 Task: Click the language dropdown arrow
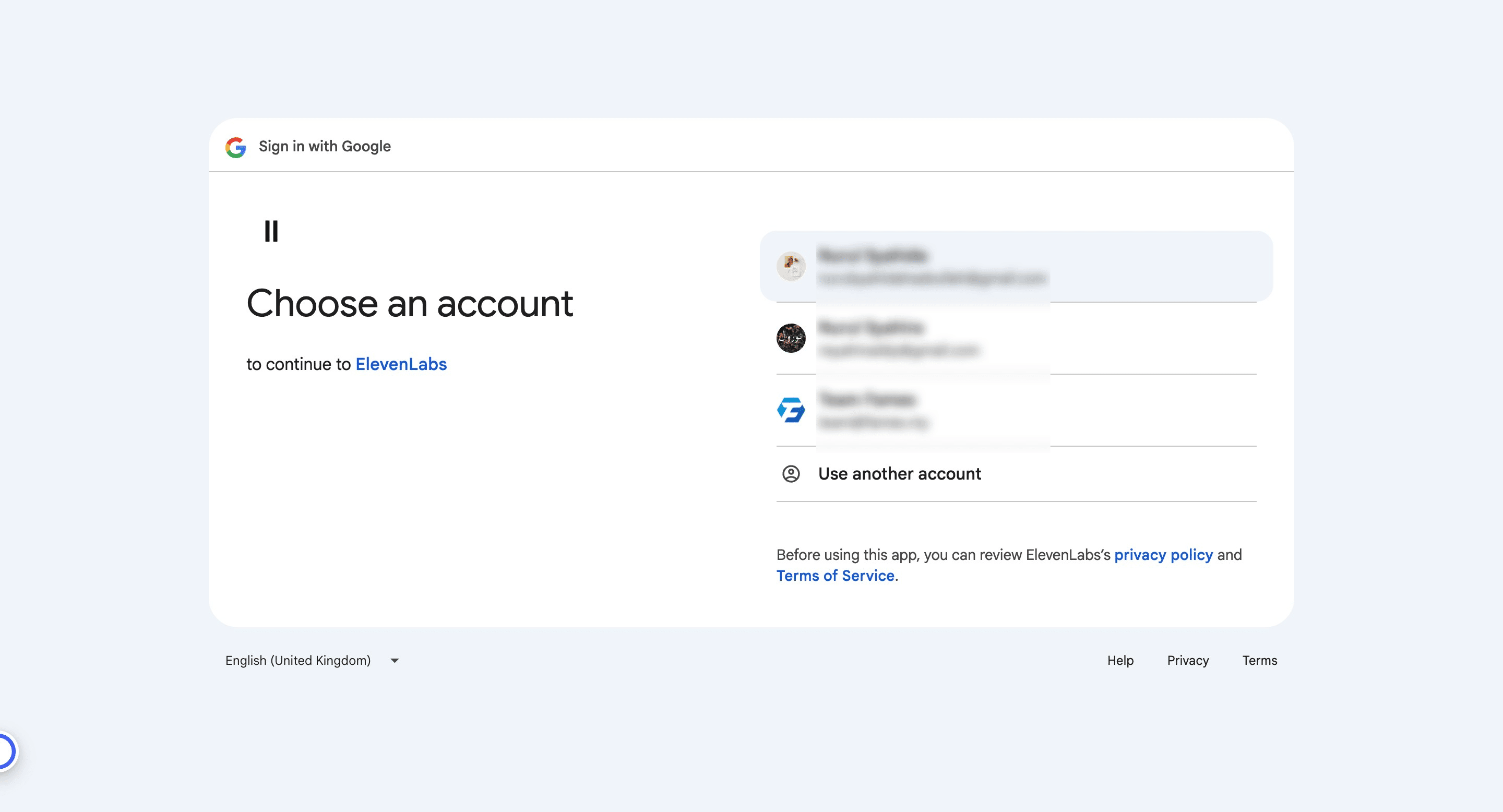pos(395,660)
